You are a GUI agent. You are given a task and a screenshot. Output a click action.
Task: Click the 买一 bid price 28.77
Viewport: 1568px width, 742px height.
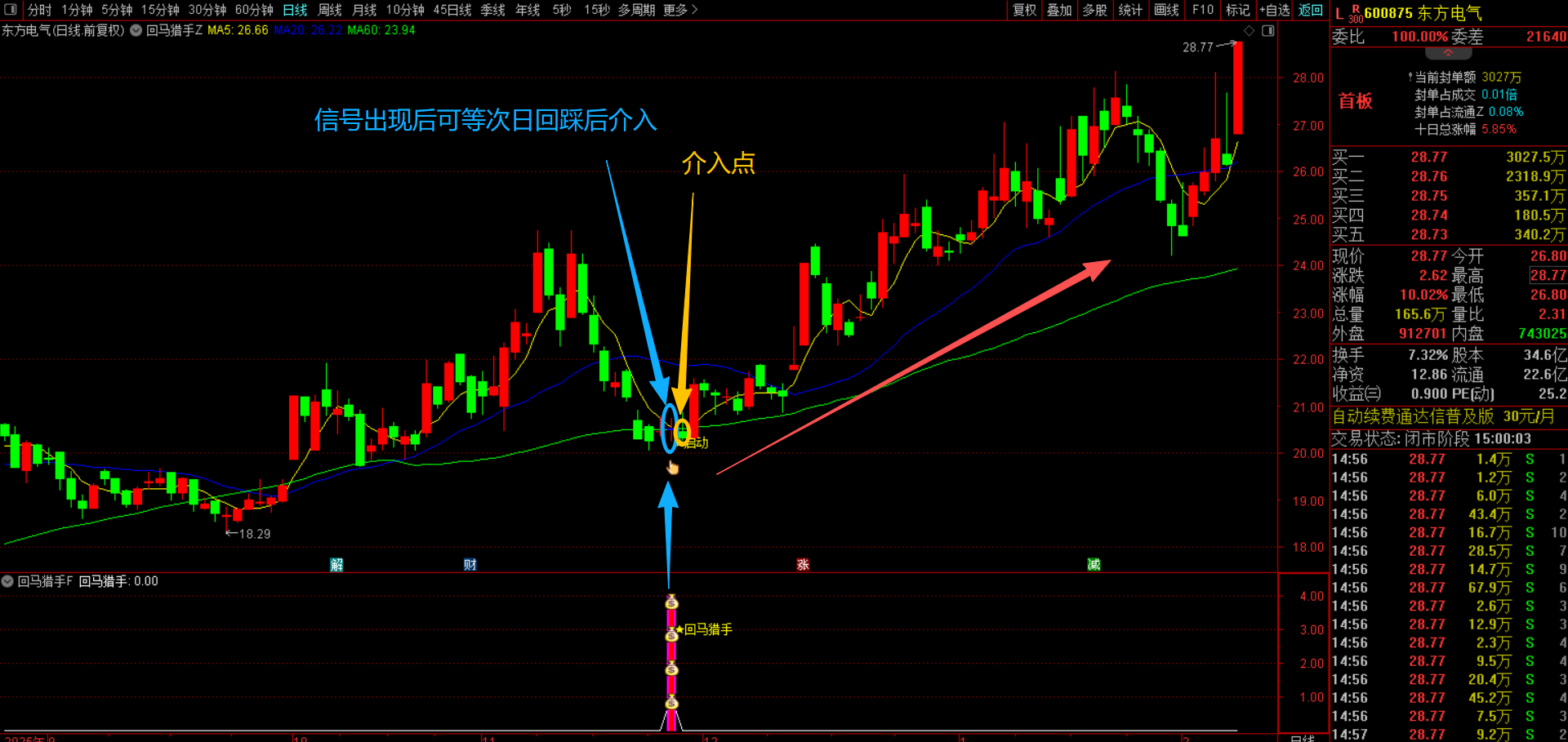(x=1429, y=157)
